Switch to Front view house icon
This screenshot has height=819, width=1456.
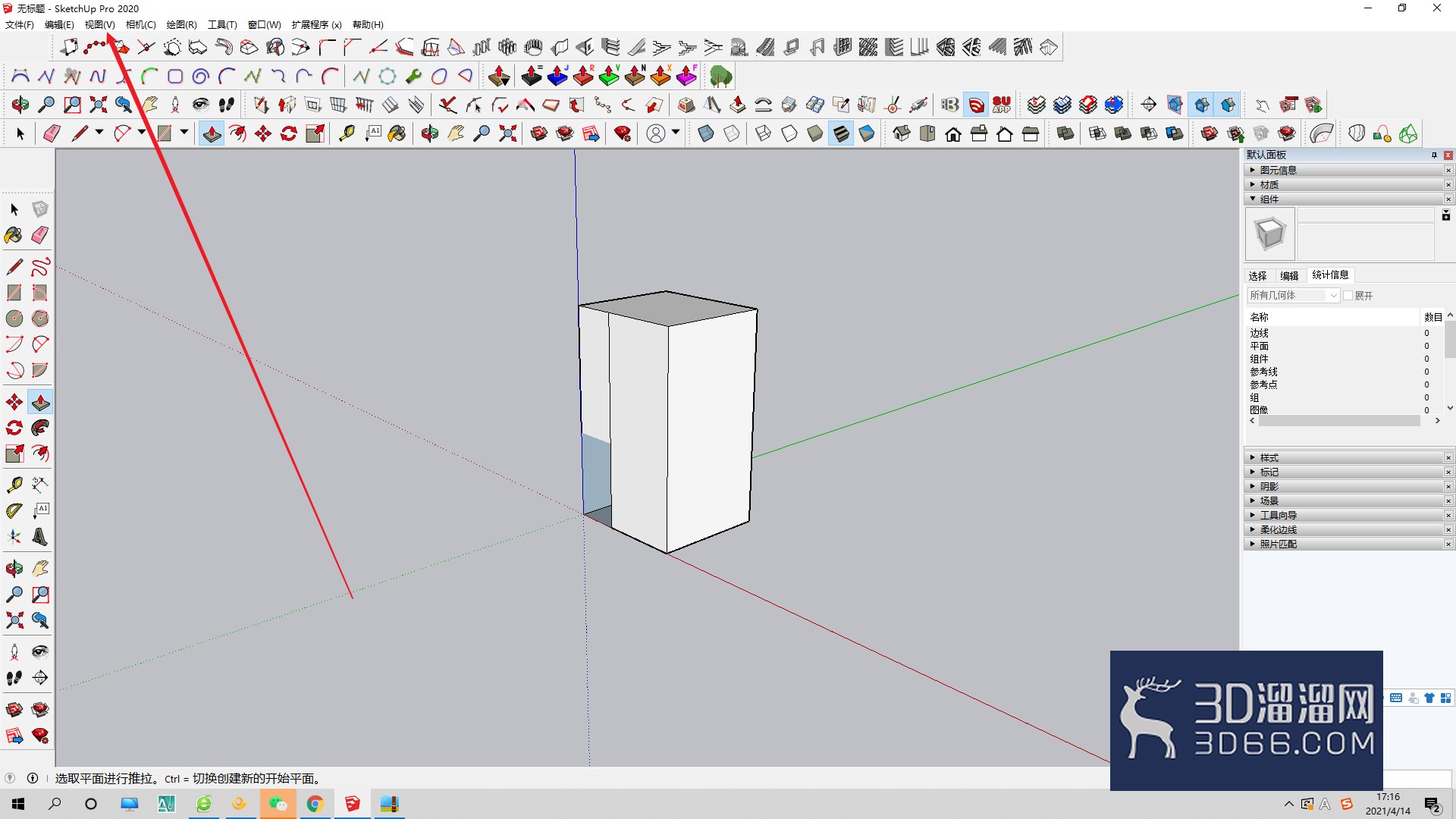953,134
